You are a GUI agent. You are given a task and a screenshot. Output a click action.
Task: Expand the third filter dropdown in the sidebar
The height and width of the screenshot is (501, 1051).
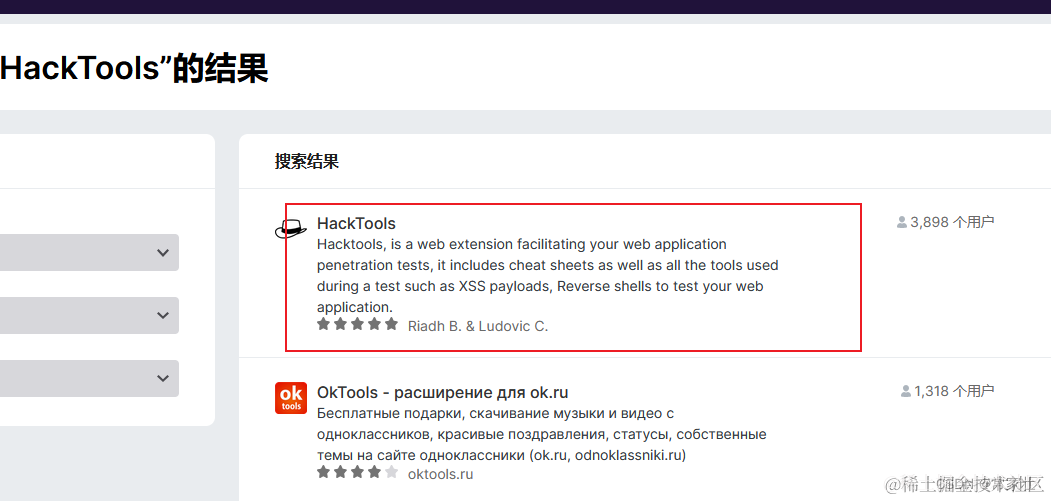[x=89, y=378]
